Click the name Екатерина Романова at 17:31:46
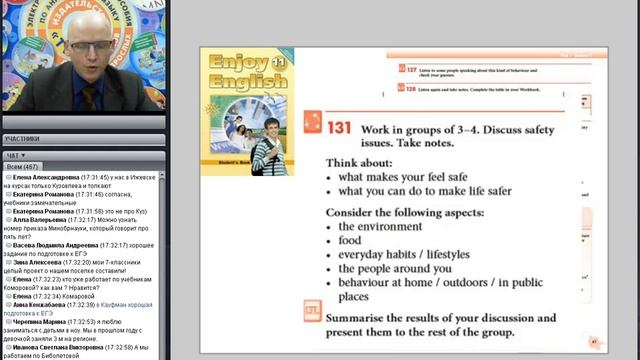 point(43,194)
